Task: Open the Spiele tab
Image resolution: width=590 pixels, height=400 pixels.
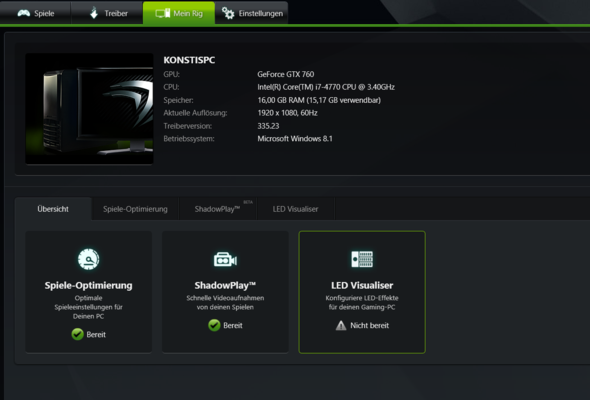Action: pos(36,13)
